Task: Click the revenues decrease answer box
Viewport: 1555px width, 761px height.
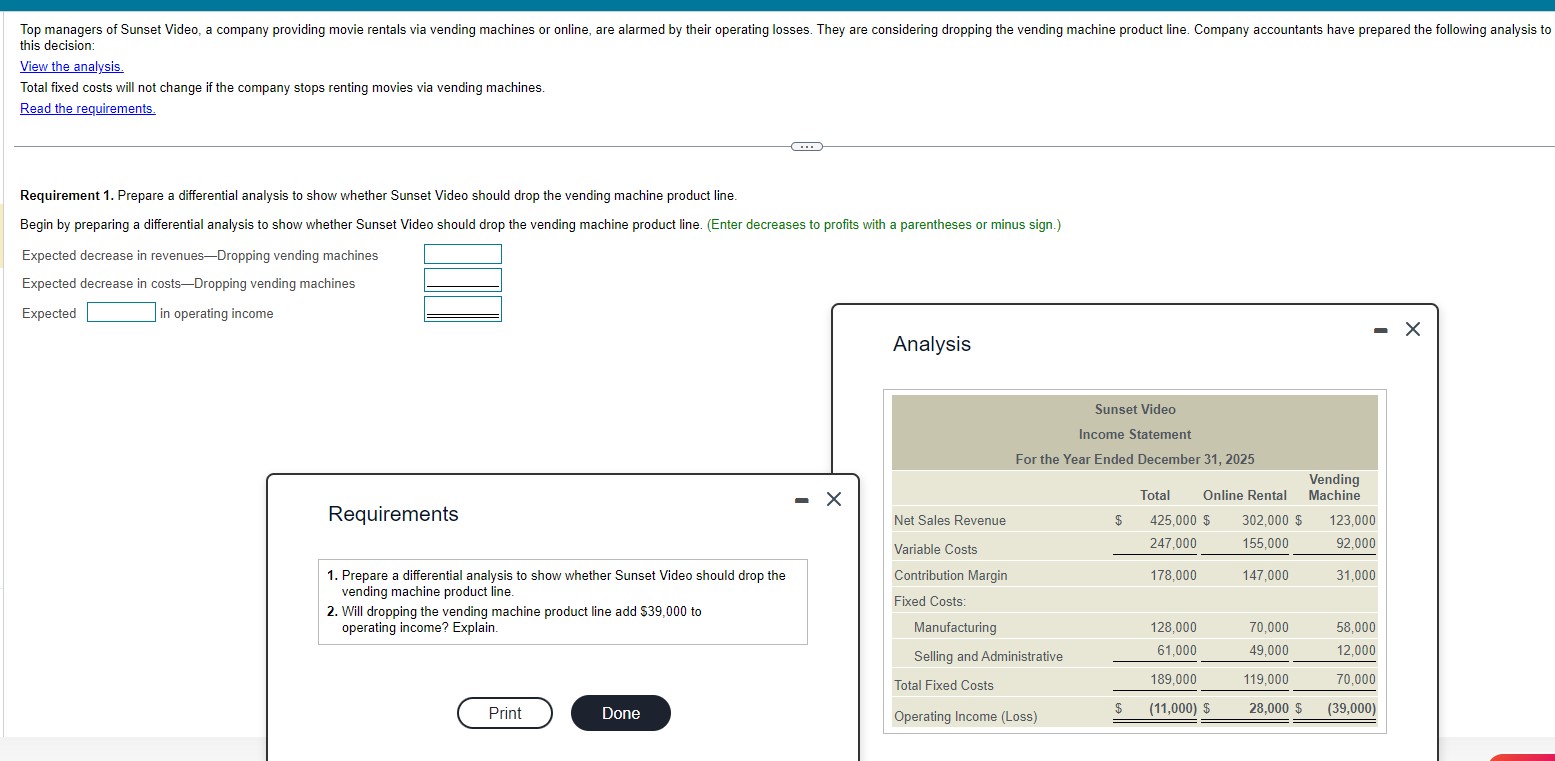Action: (x=462, y=254)
